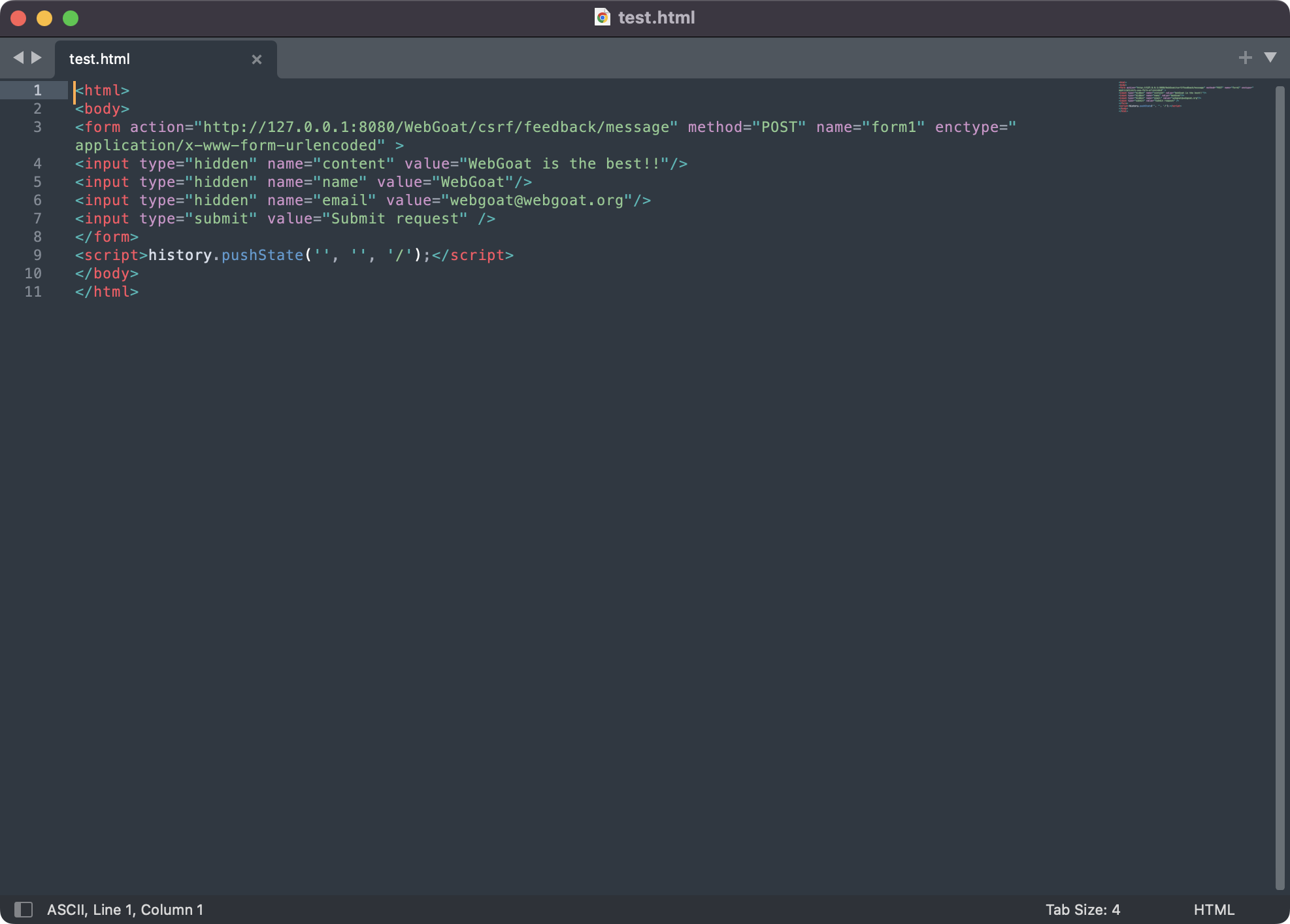Click the code minimap preview
The image size is (1290, 924).
tap(1185, 97)
